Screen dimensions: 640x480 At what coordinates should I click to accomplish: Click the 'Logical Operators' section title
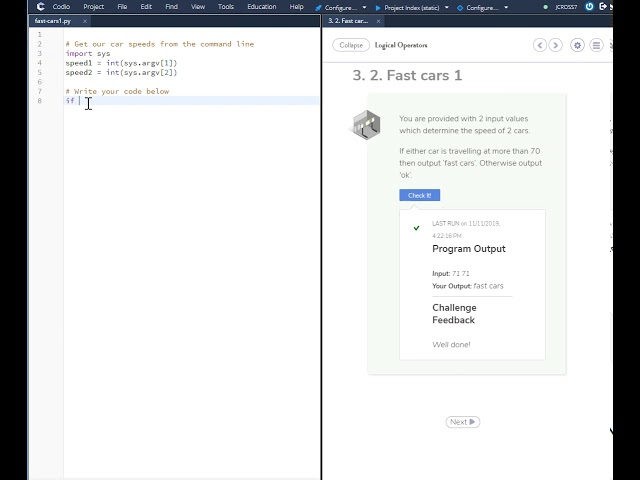click(401, 45)
